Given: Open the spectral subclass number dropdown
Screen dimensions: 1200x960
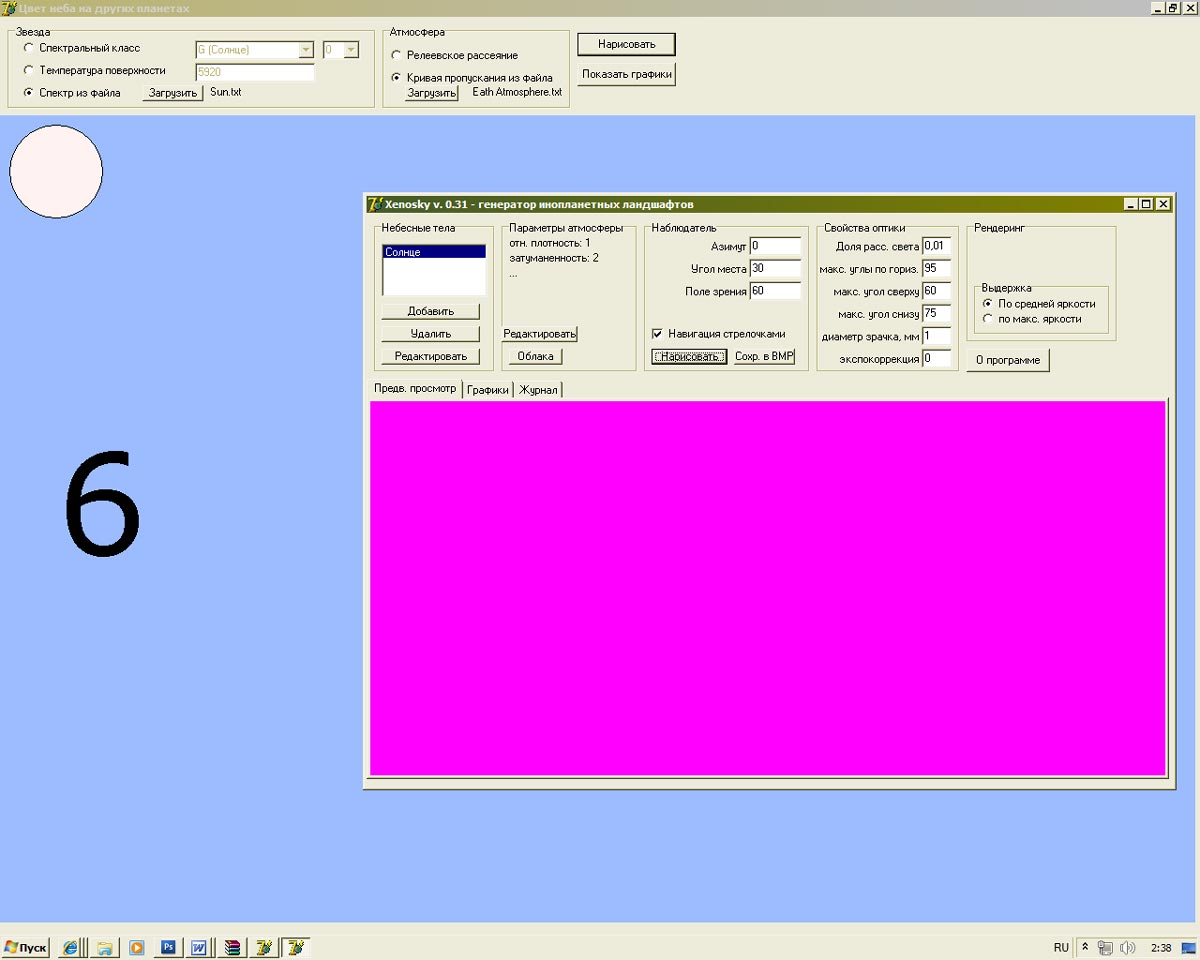Looking at the screenshot, I should (x=351, y=50).
